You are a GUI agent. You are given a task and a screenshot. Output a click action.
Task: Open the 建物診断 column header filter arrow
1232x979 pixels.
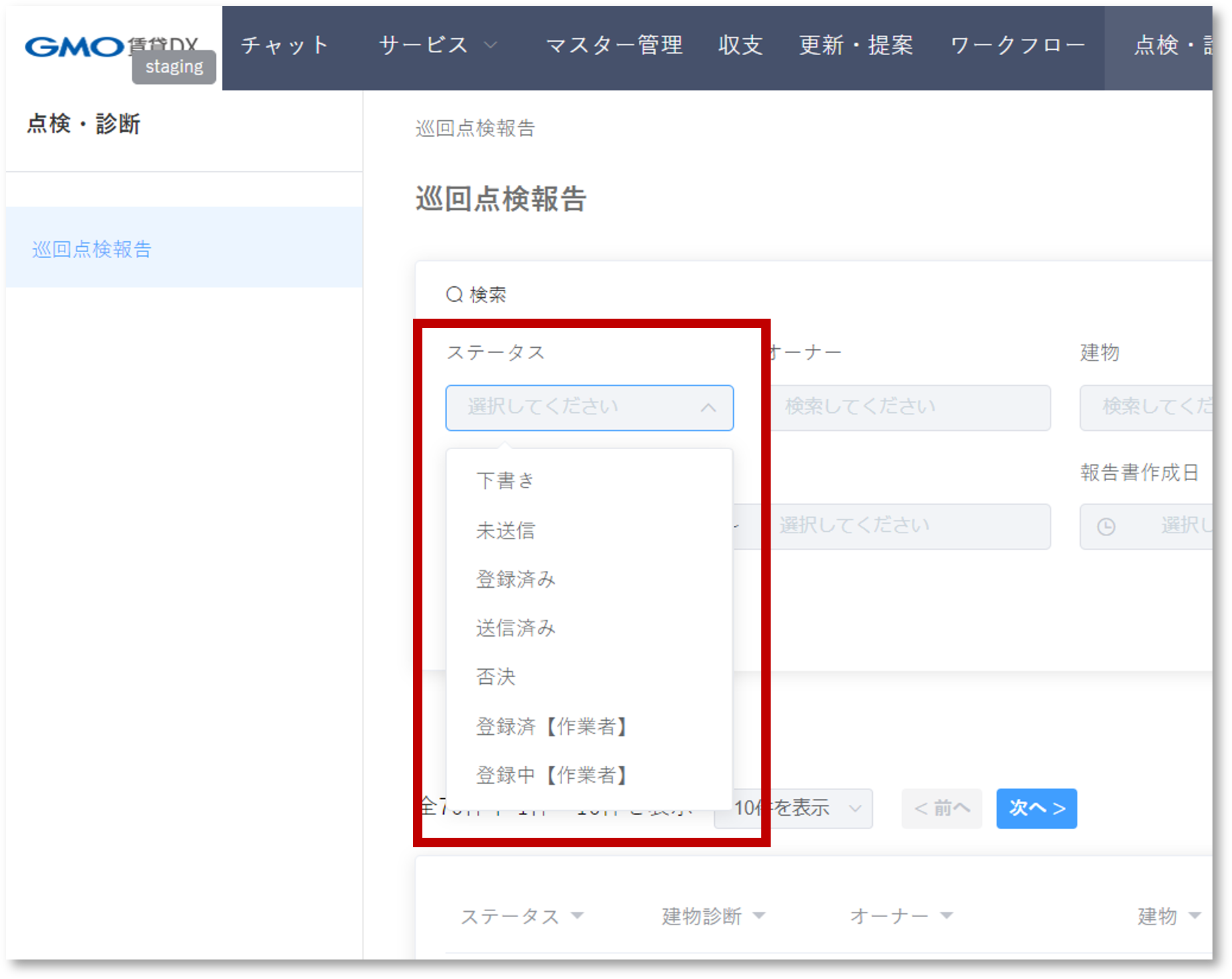tap(761, 915)
